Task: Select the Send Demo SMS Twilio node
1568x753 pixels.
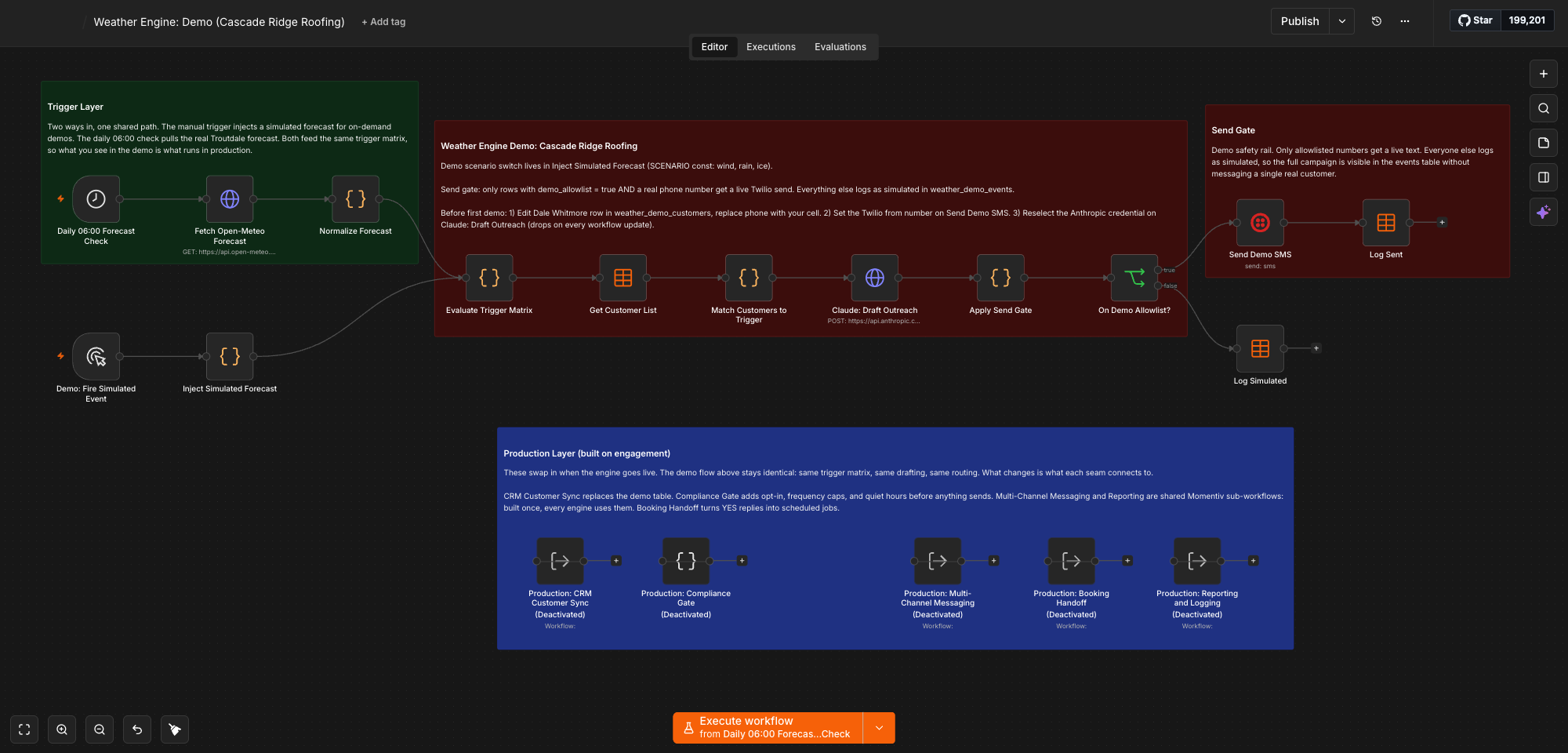Action: coord(1260,223)
